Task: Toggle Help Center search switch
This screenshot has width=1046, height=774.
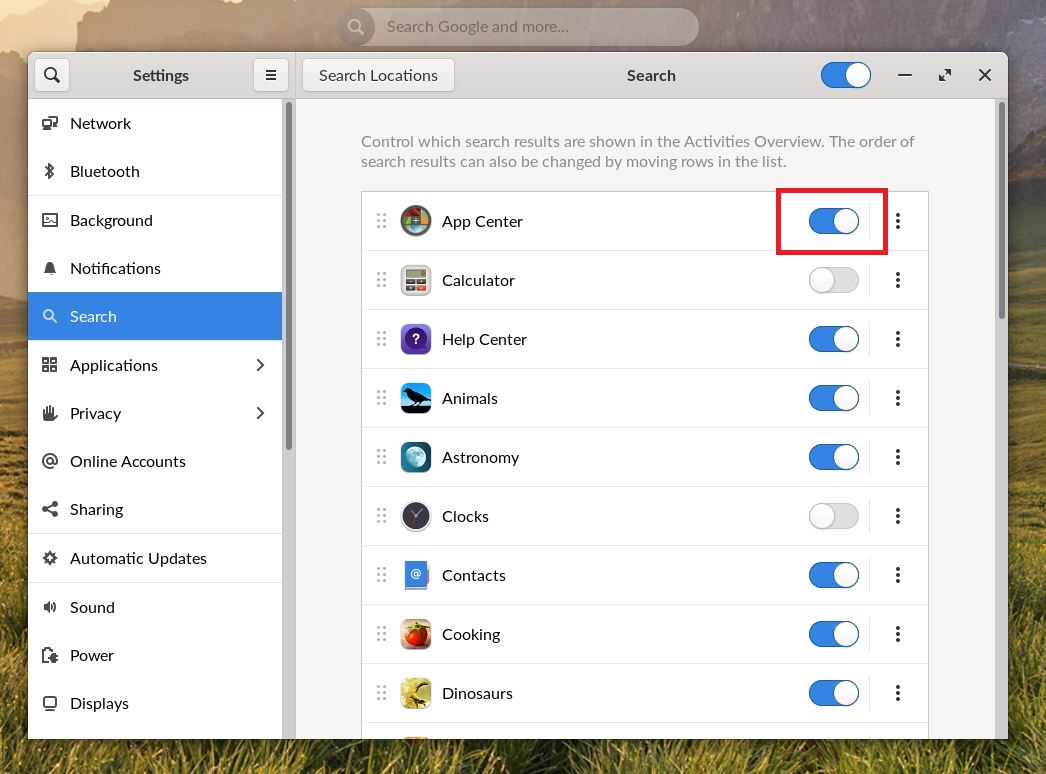Action: (x=834, y=339)
